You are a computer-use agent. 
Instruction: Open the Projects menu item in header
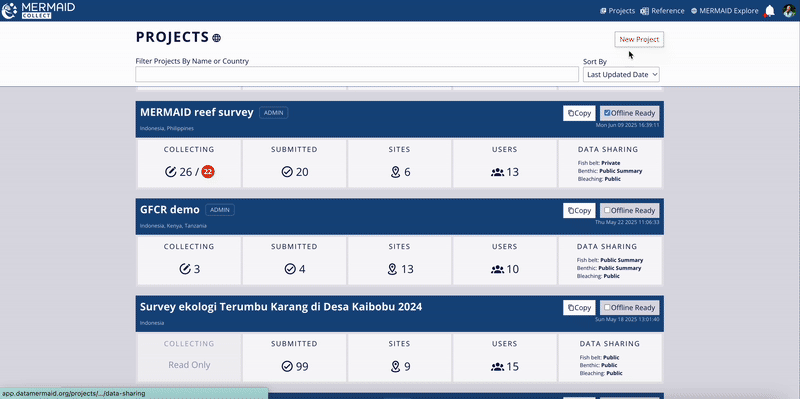tap(618, 11)
